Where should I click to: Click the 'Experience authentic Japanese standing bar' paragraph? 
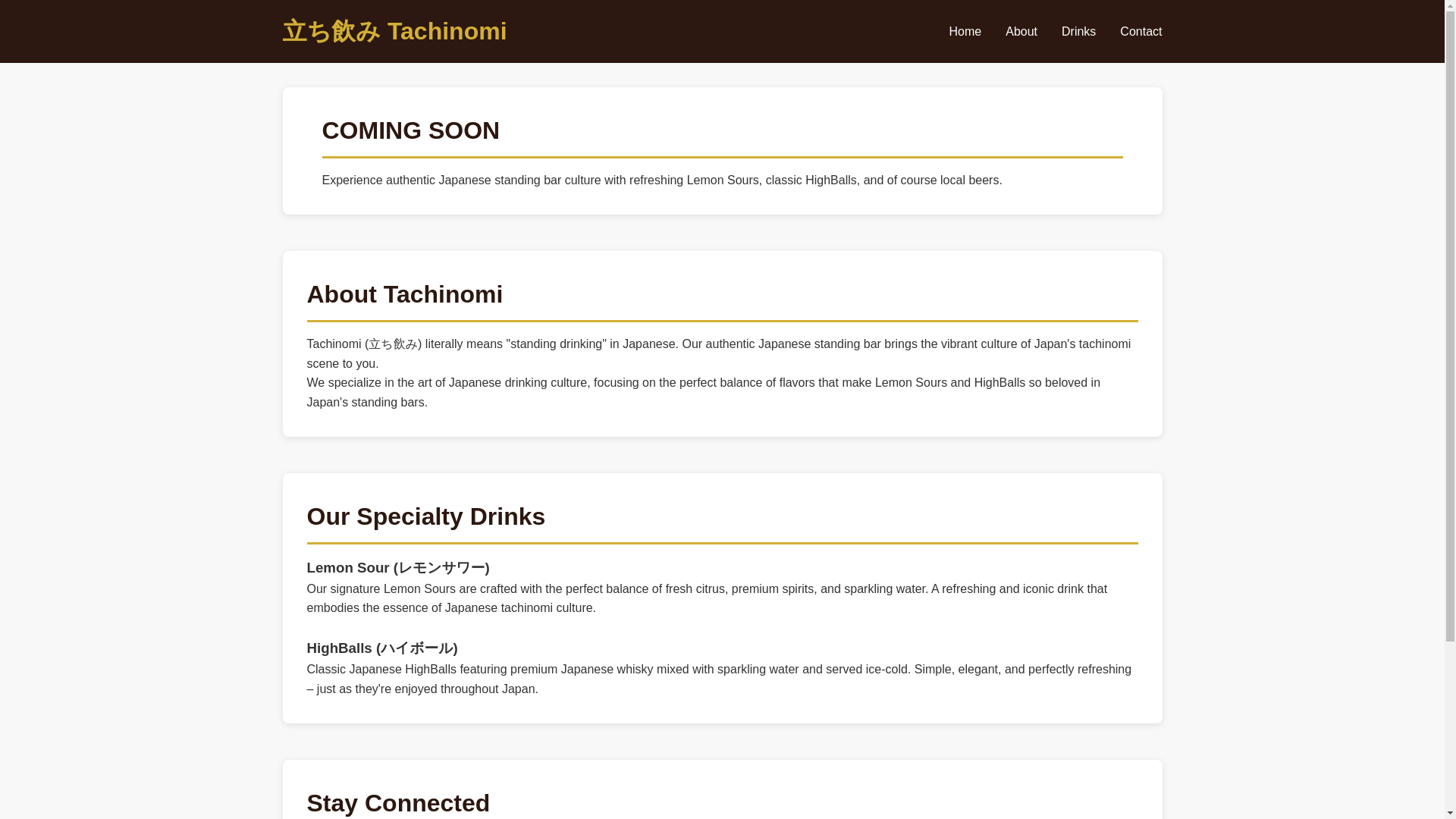(x=661, y=180)
